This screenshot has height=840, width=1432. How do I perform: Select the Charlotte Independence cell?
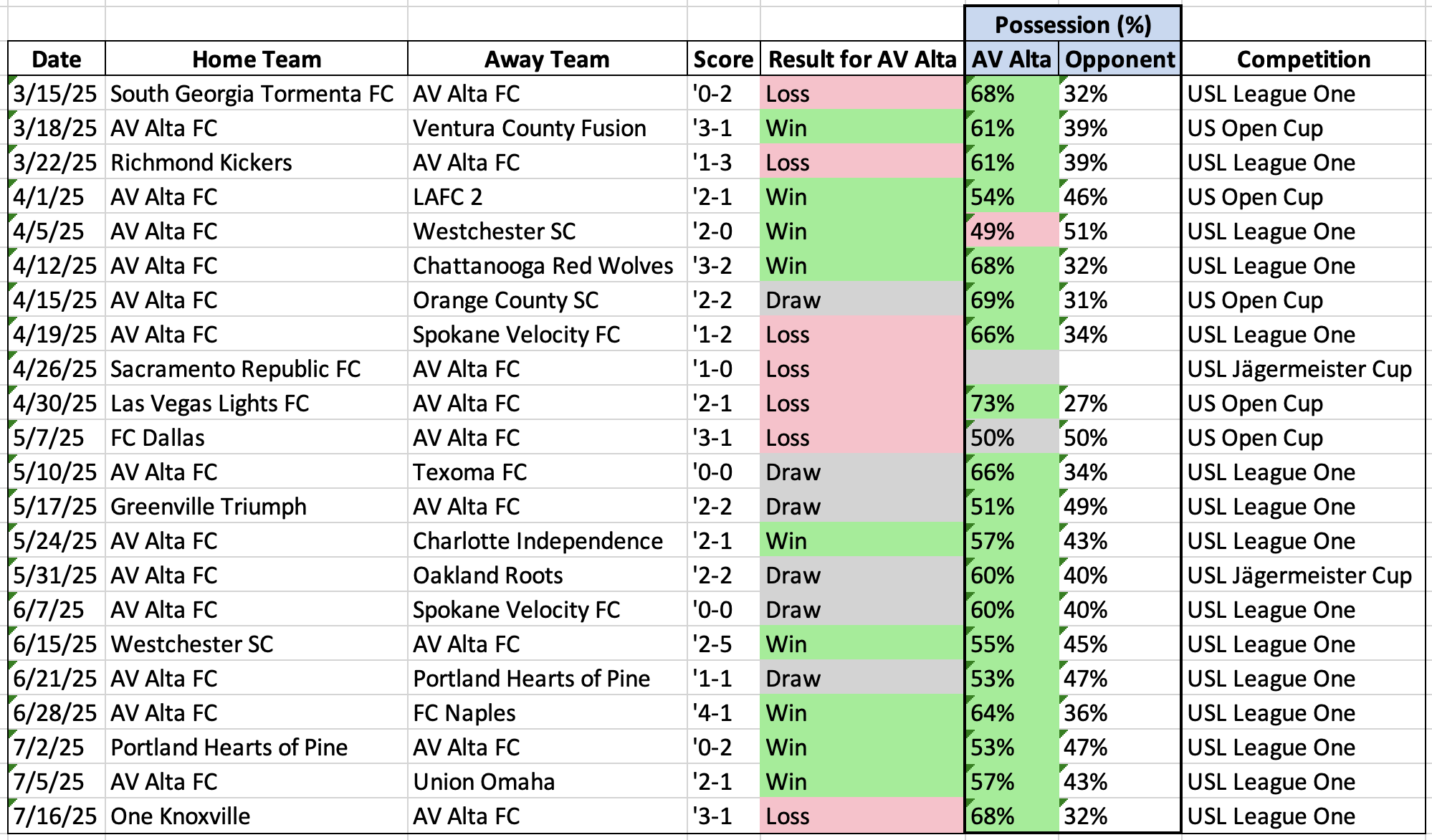538,541
